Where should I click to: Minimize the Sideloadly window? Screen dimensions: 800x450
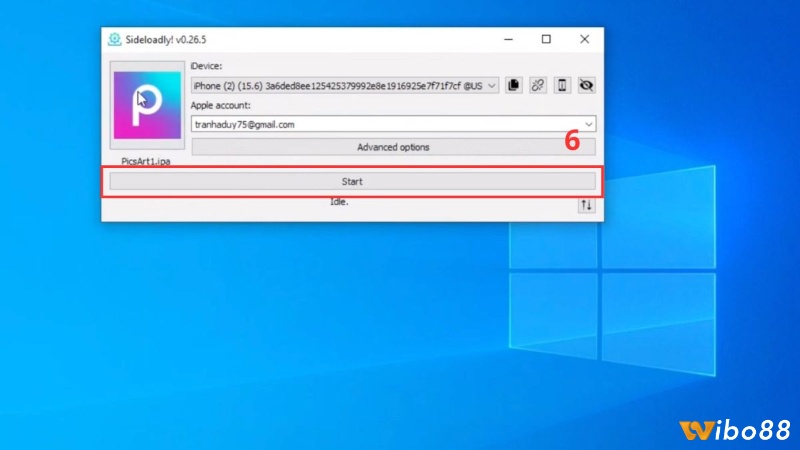point(508,39)
